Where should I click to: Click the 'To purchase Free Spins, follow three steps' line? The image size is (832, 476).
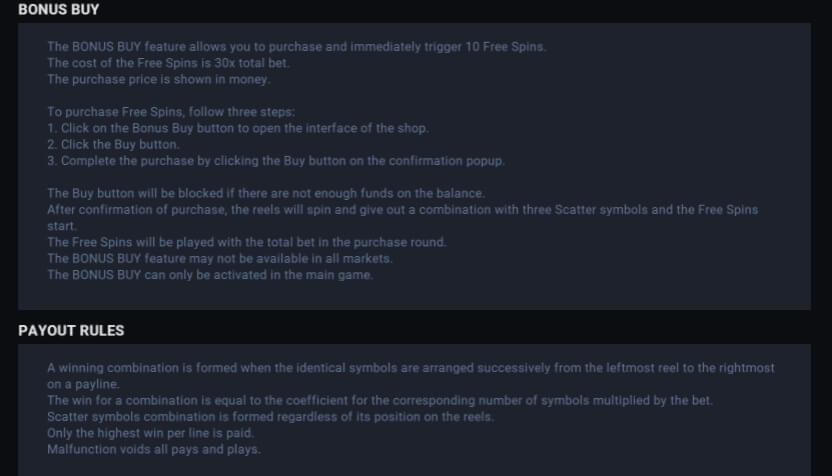coord(171,112)
